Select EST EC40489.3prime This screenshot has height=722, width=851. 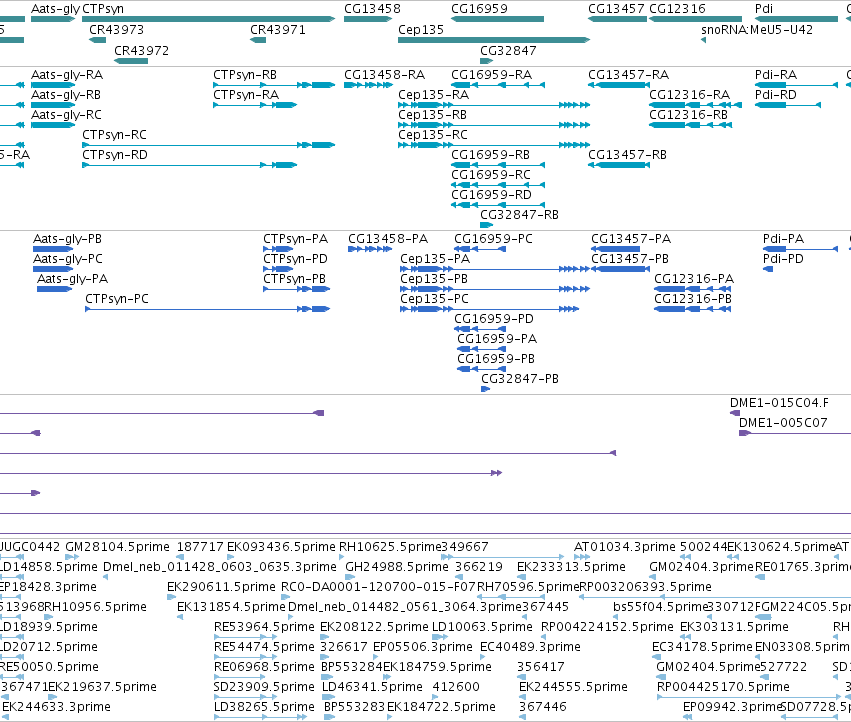530,647
